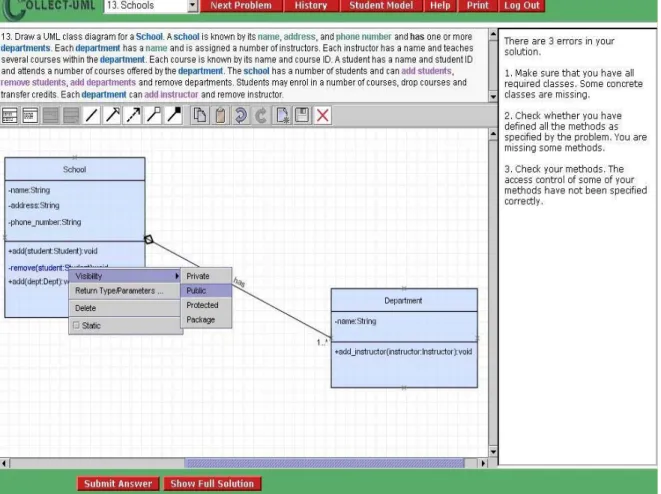This screenshot has width=661, height=494.
Task: Select the aggregation tool with white diamond
Action: pos(153,115)
